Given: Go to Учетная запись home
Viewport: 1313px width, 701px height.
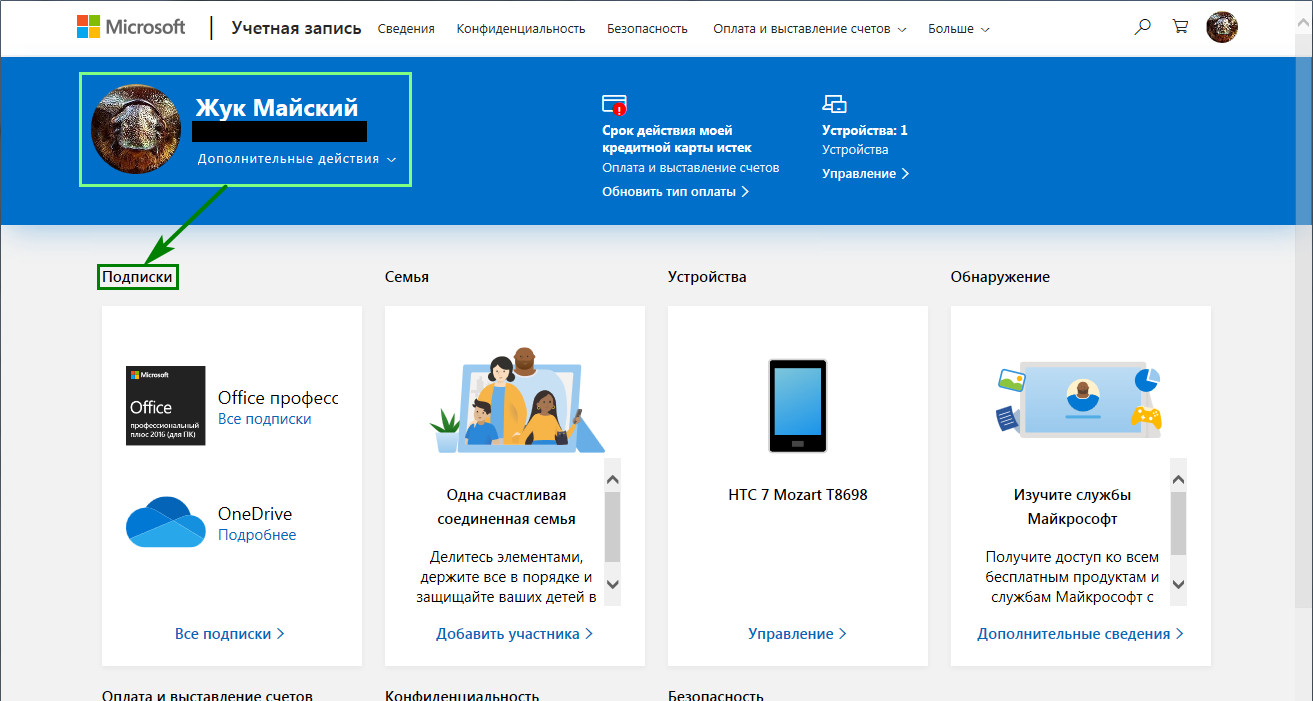Looking at the screenshot, I should (296, 28).
